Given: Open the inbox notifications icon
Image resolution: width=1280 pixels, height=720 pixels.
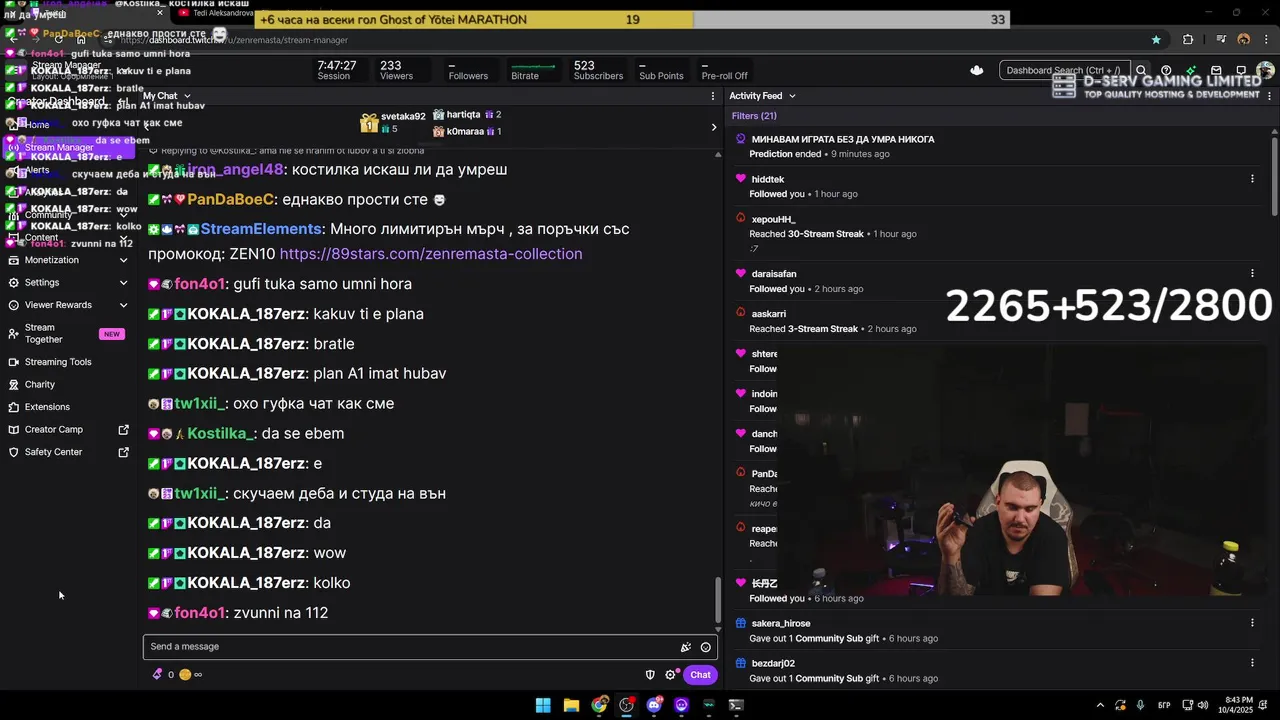Looking at the screenshot, I should click(x=1216, y=71).
